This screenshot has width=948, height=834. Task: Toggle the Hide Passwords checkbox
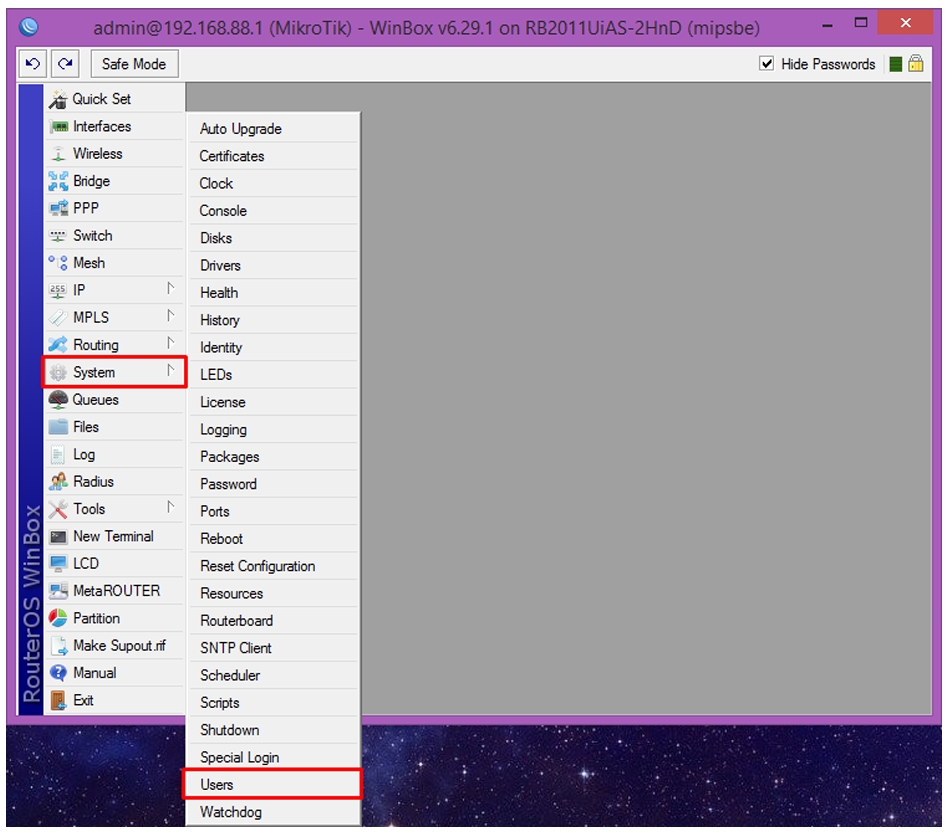(x=766, y=64)
